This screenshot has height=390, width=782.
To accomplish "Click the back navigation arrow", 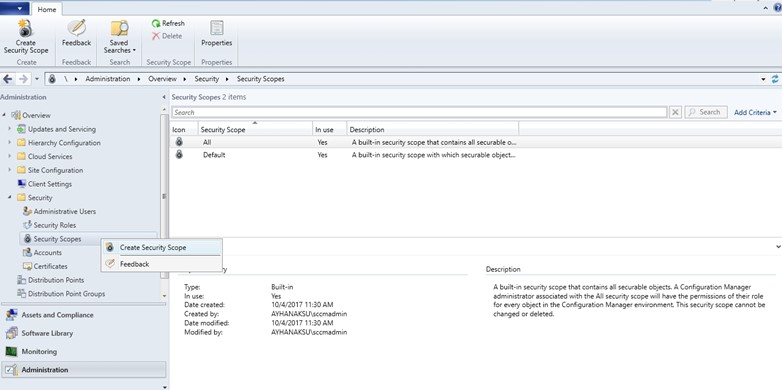I will click(x=7, y=79).
